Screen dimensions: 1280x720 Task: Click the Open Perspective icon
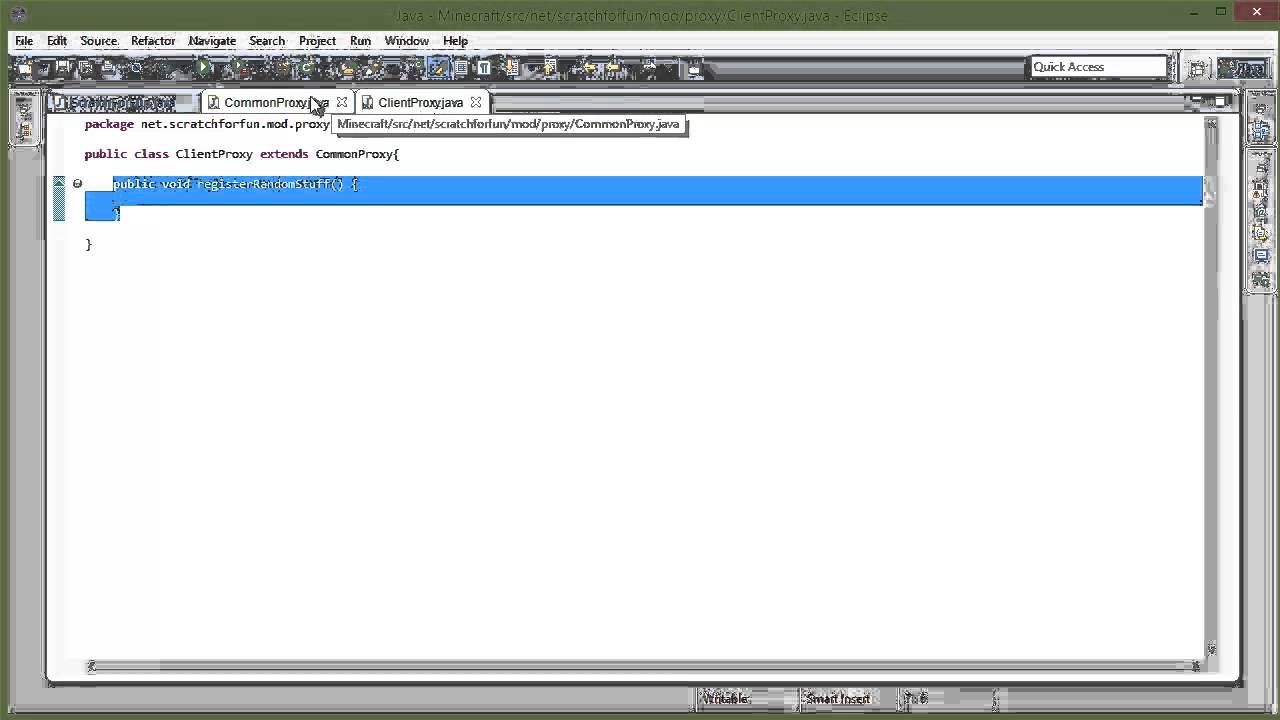[x=1196, y=68]
